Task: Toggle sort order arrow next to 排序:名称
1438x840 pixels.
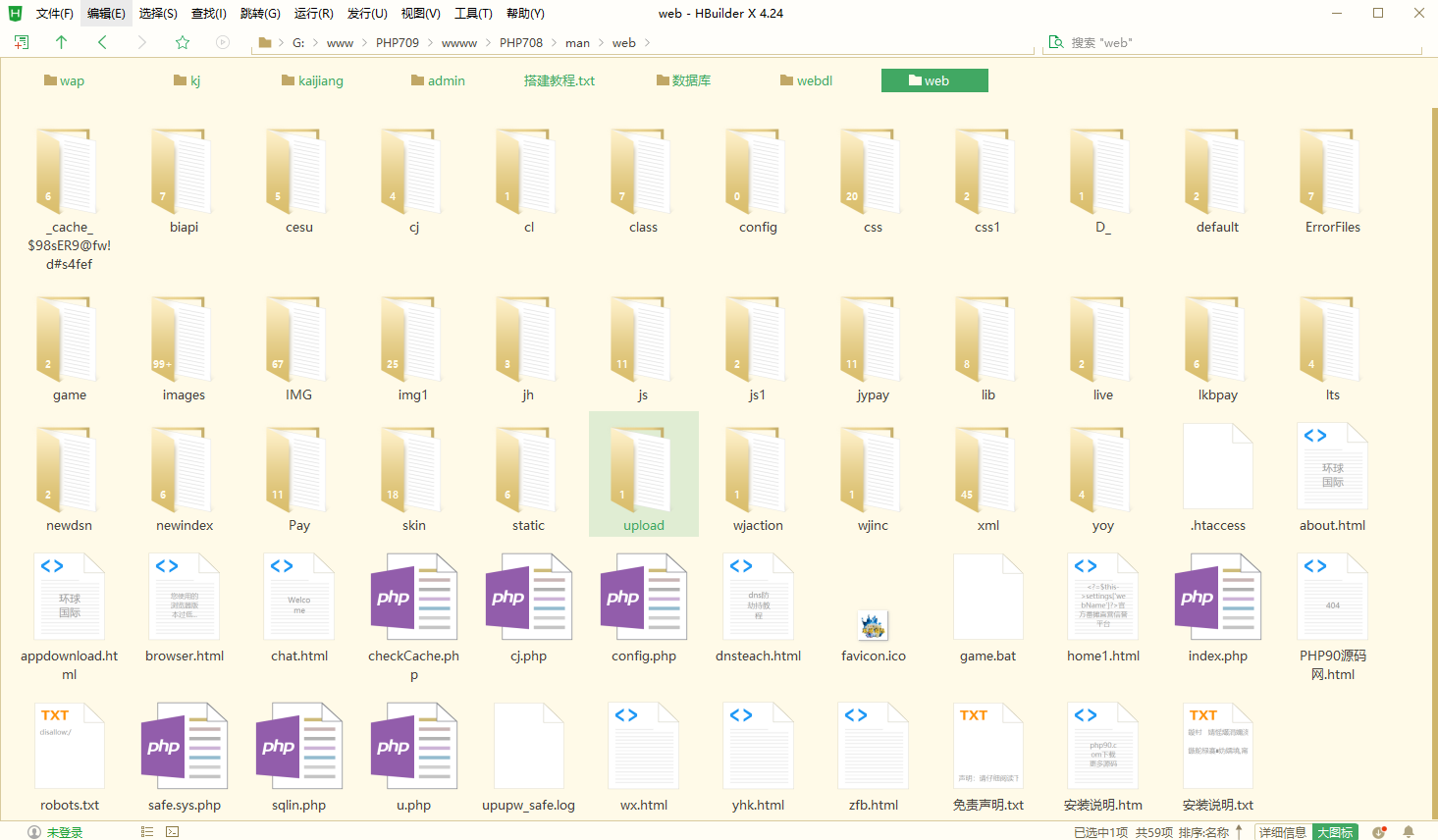Action: [x=1240, y=832]
